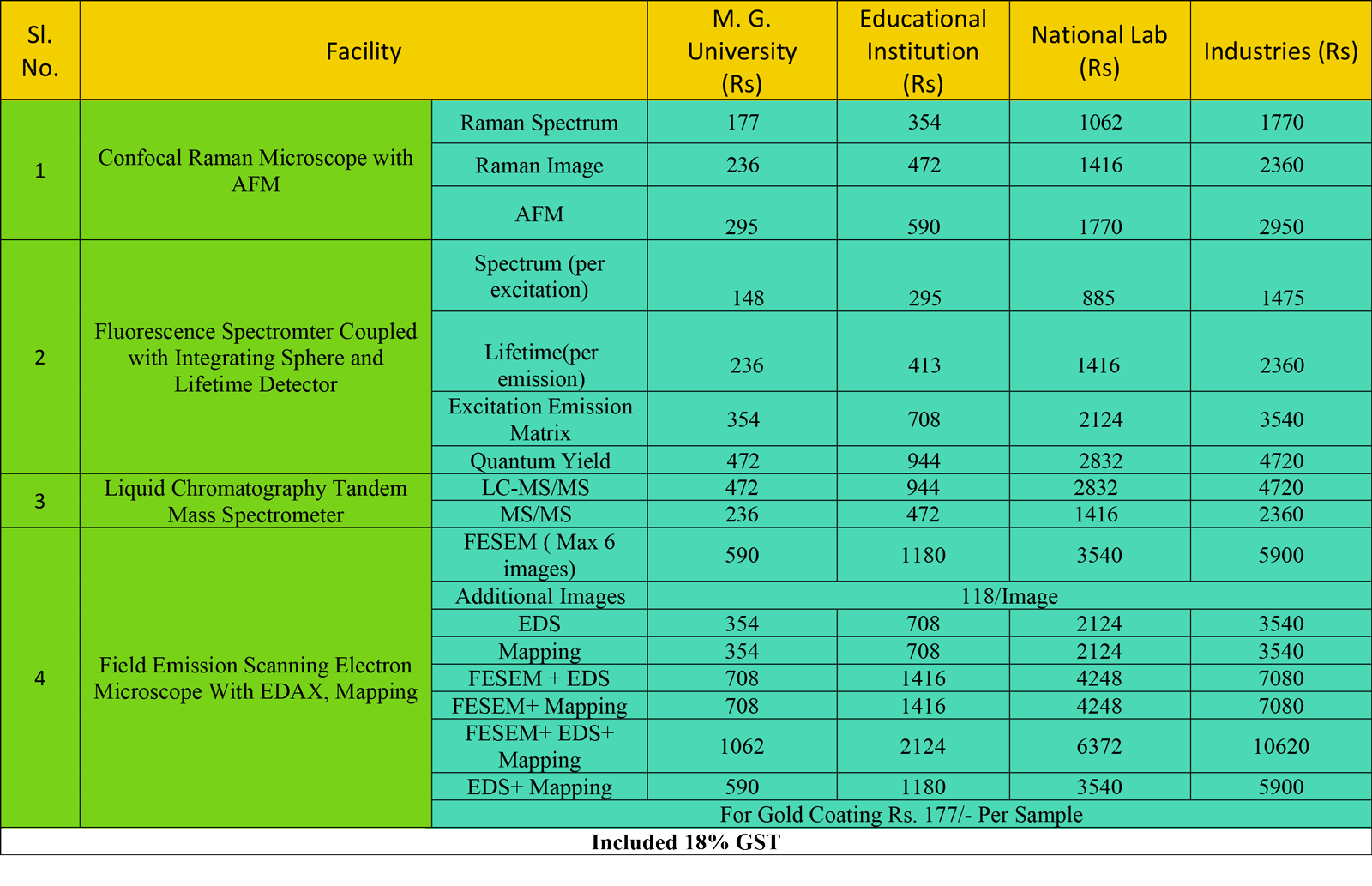Click the "FESEM ( Max 6 images)" cell
The height and width of the screenshot is (886, 1372).
[539, 555]
